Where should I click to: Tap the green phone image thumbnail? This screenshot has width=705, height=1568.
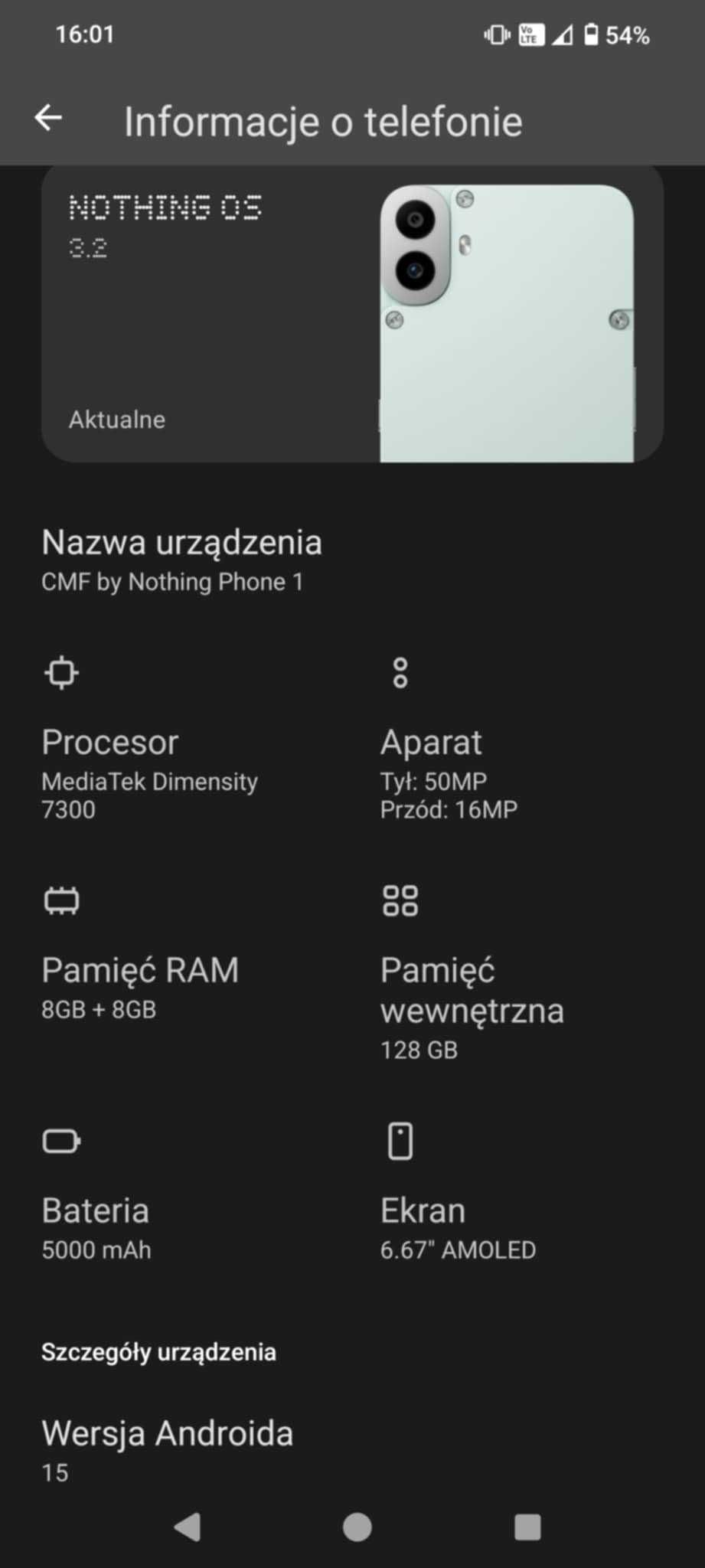507,323
